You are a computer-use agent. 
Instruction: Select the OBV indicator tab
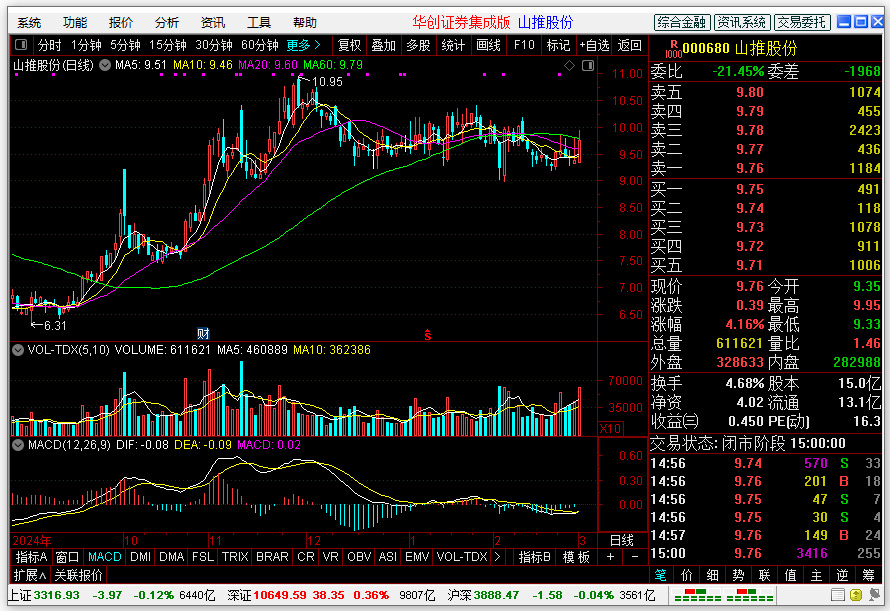[359, 557]
